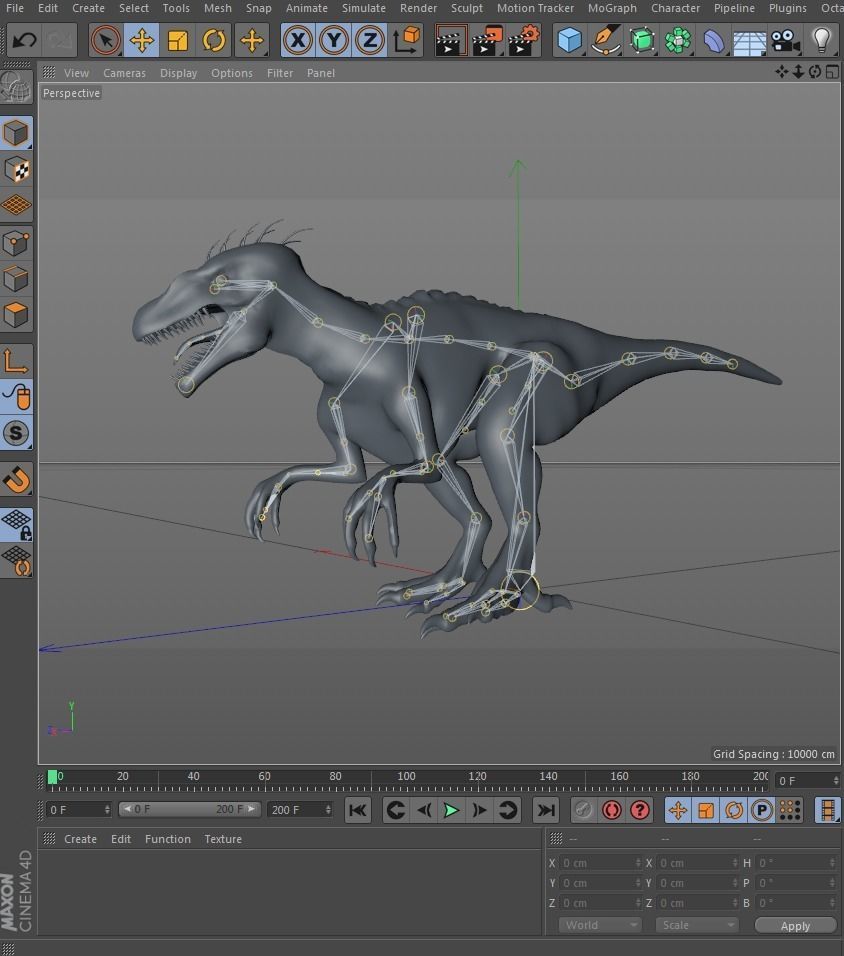Step to the next frame
Screen dimensions: 844x956
[x=479, y=810]
